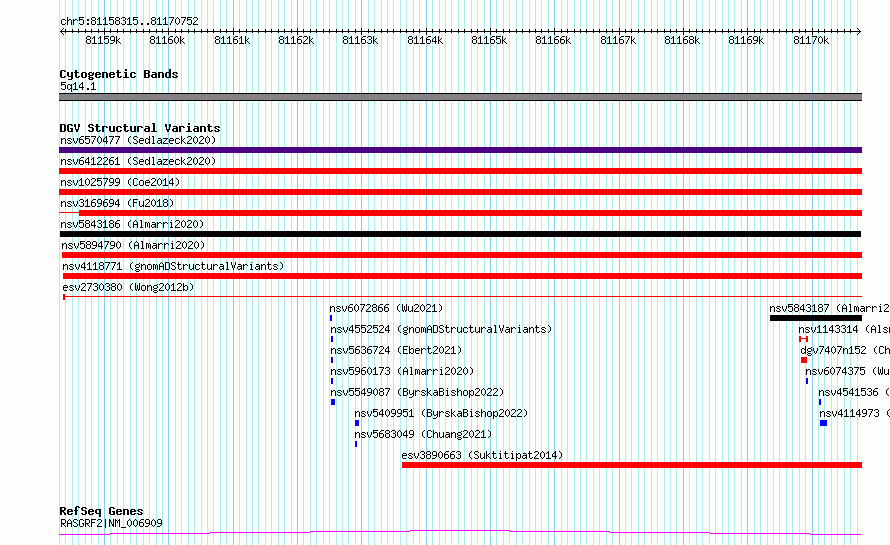Click the ruler's right arrow end
The height and width of the screenshot is (545, 890).
pos(859,31)
